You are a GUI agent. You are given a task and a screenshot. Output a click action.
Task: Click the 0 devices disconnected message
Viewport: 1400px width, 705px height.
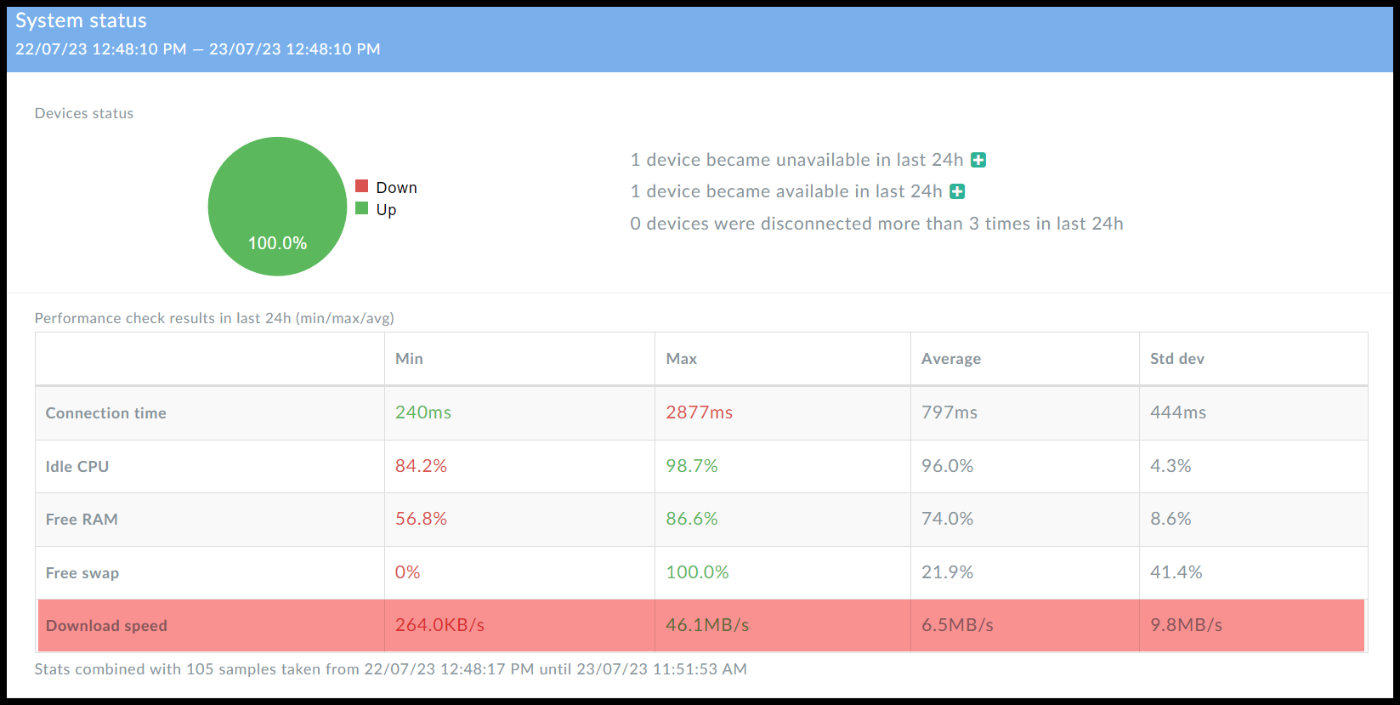[876, 224]
